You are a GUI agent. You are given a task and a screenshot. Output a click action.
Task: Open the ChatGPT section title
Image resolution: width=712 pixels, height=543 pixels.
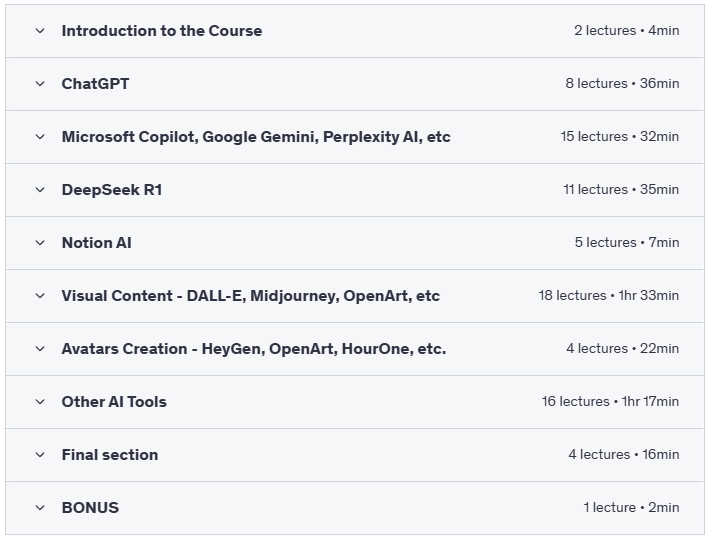pyautogui.click(x=95, y=84)
